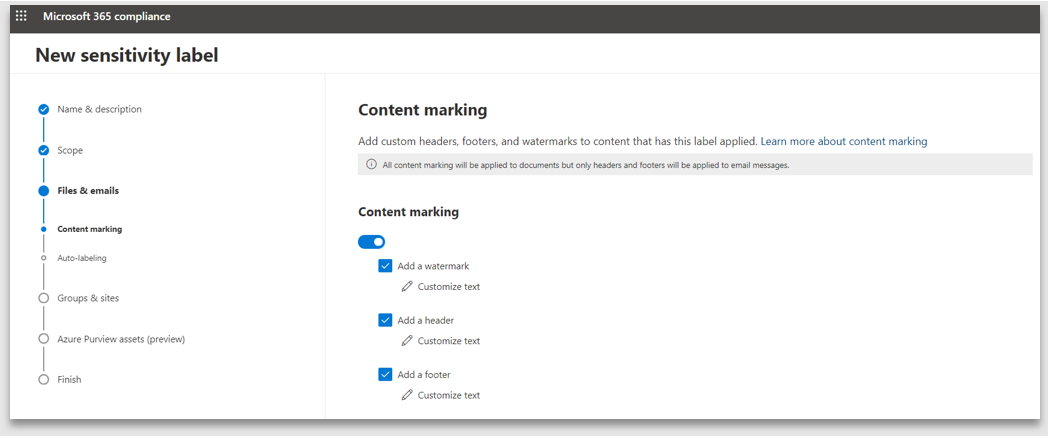Screen dimensions: 1048x438
Task: Open the app launcher waffle icon
Action: coord(21,16)
